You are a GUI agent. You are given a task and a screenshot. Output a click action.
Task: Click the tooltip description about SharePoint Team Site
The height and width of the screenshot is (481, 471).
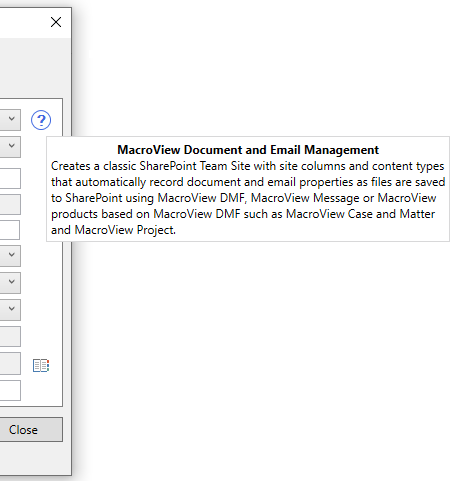point(248,198)
